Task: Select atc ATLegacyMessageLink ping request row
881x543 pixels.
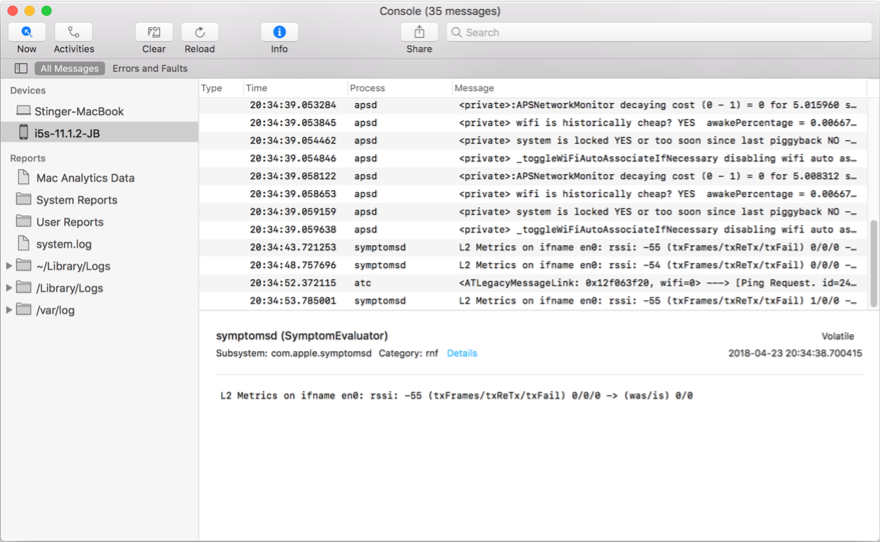Action: 534,283
